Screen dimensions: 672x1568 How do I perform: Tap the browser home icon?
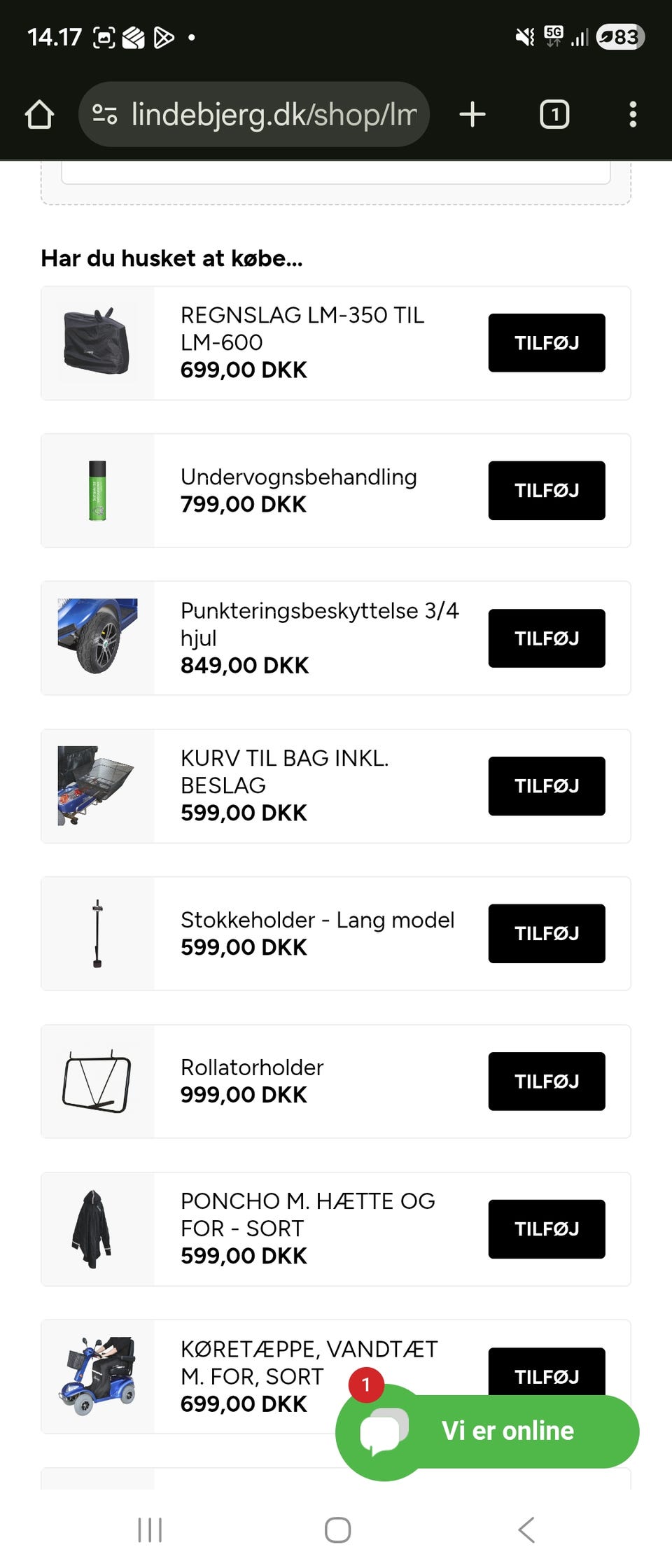pyautogui.click(x=39, y=115)
